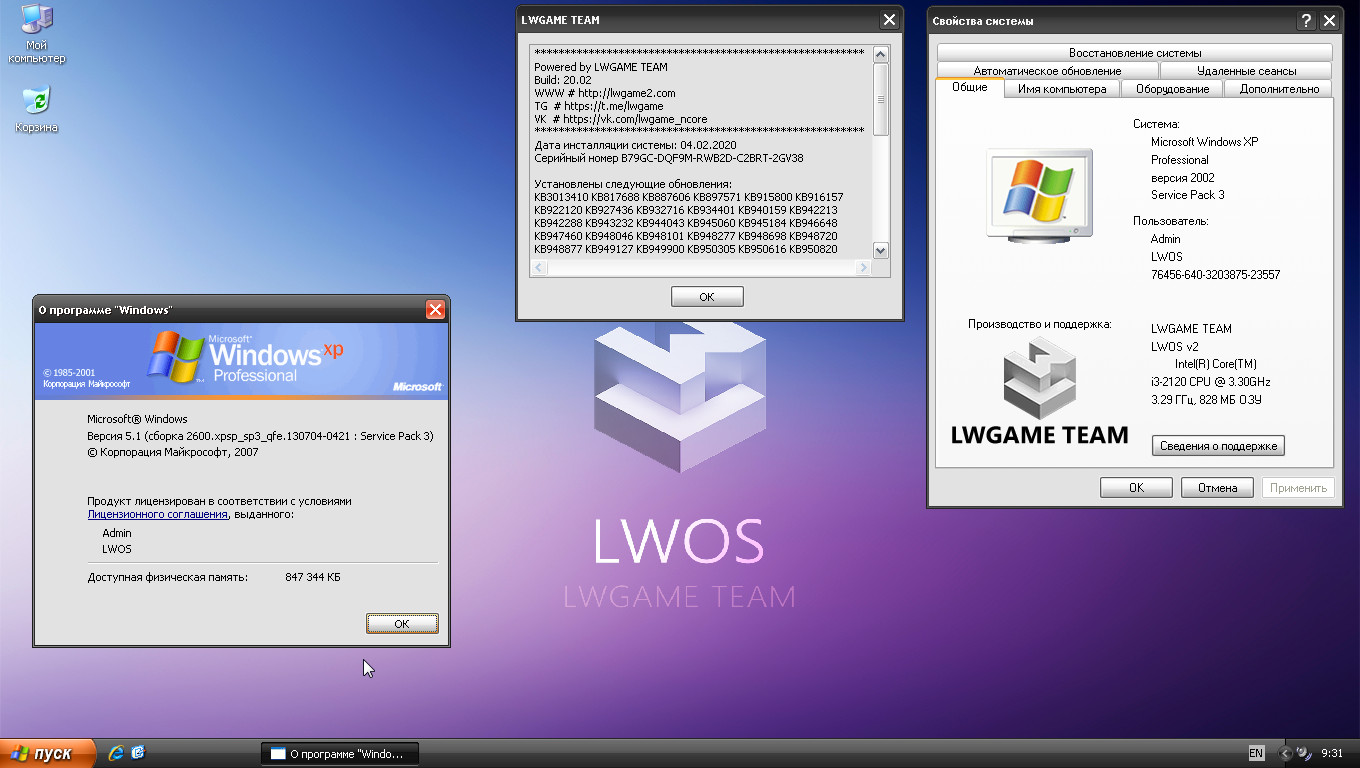Click "Дата инсталляции системы: 04.02.2020" text
This screenshot has width=1360, height=768.
click(x=635, y=145)
